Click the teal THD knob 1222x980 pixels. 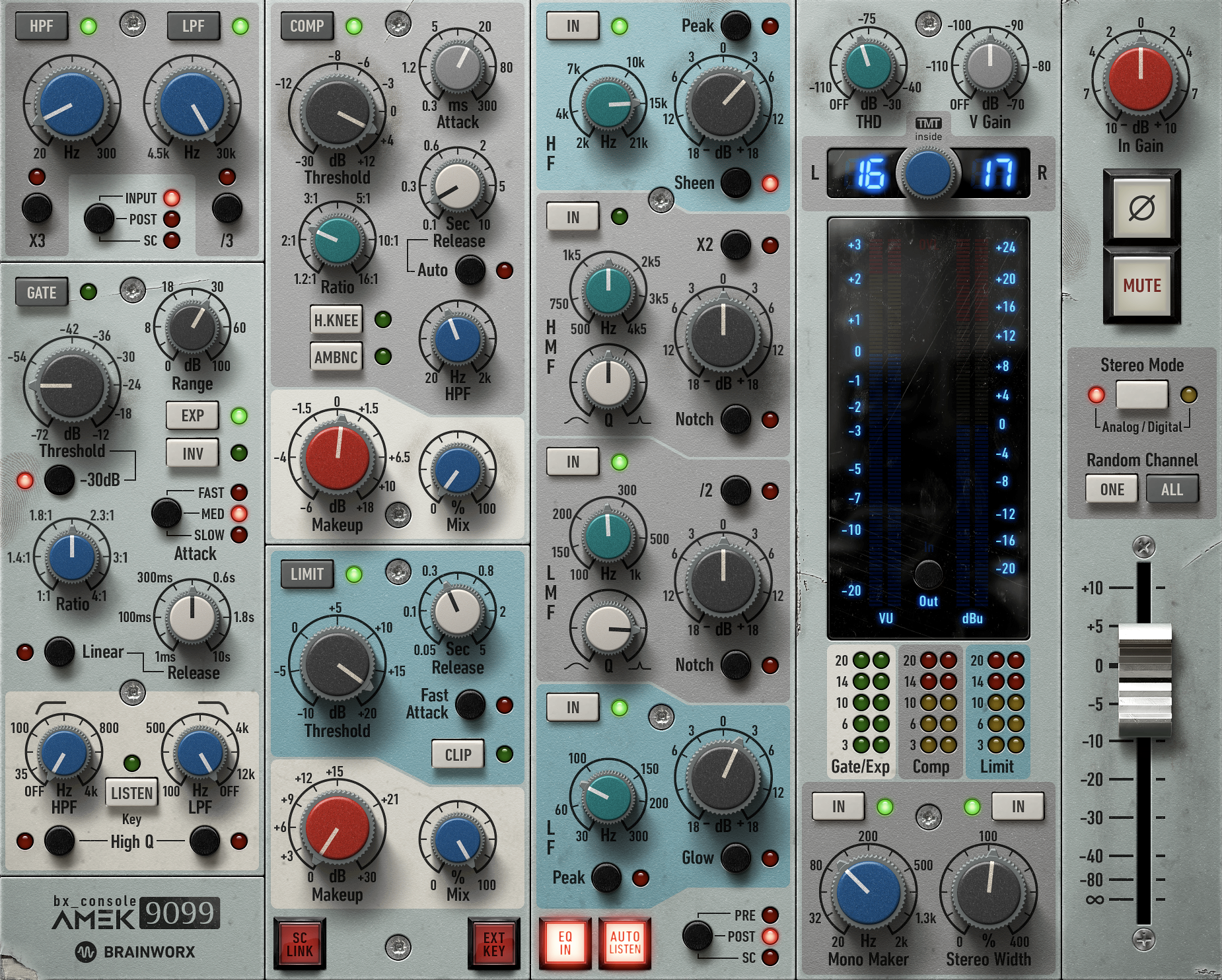(868, 65)
